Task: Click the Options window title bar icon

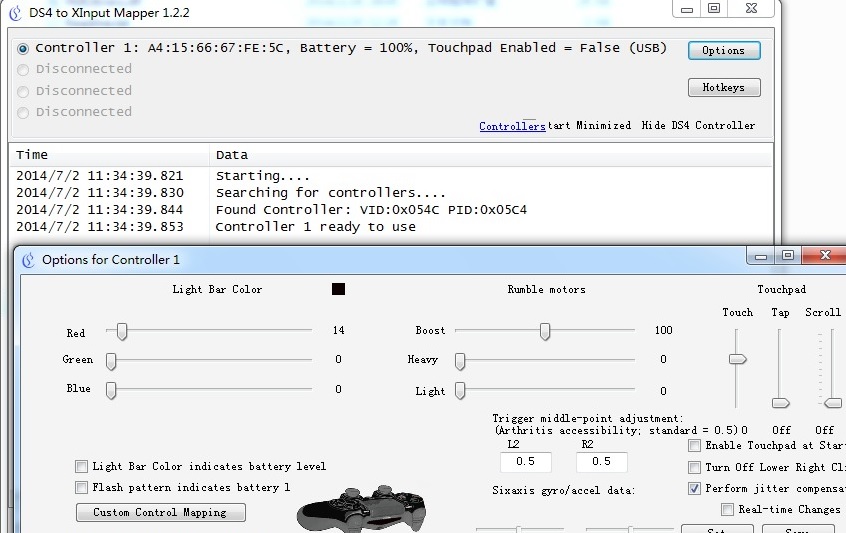Action: [27, 260]
